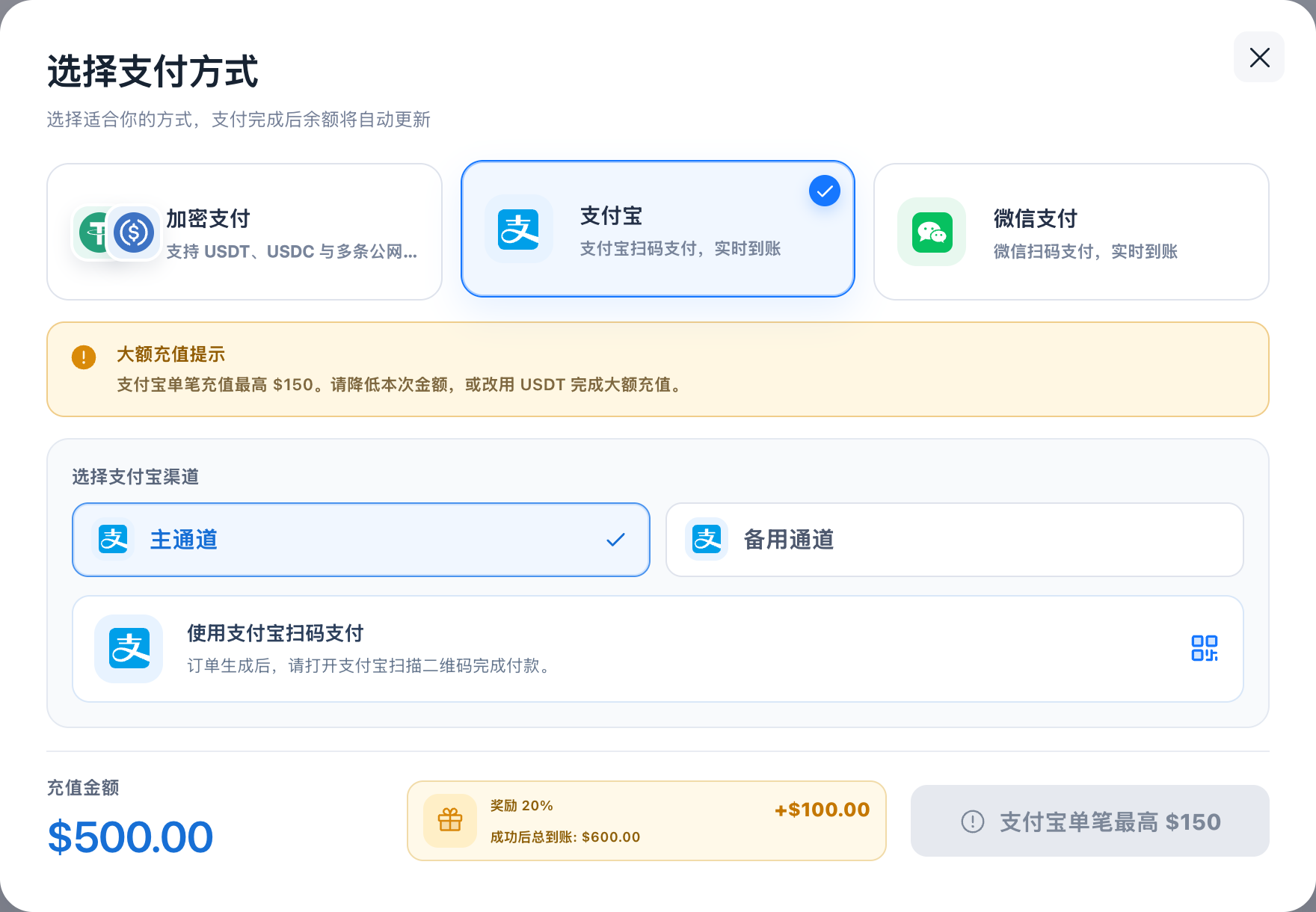Click the Alipay logo in 支付宝 card
The height and width of the screenshot is (912, 1316).
pos(519,229)
